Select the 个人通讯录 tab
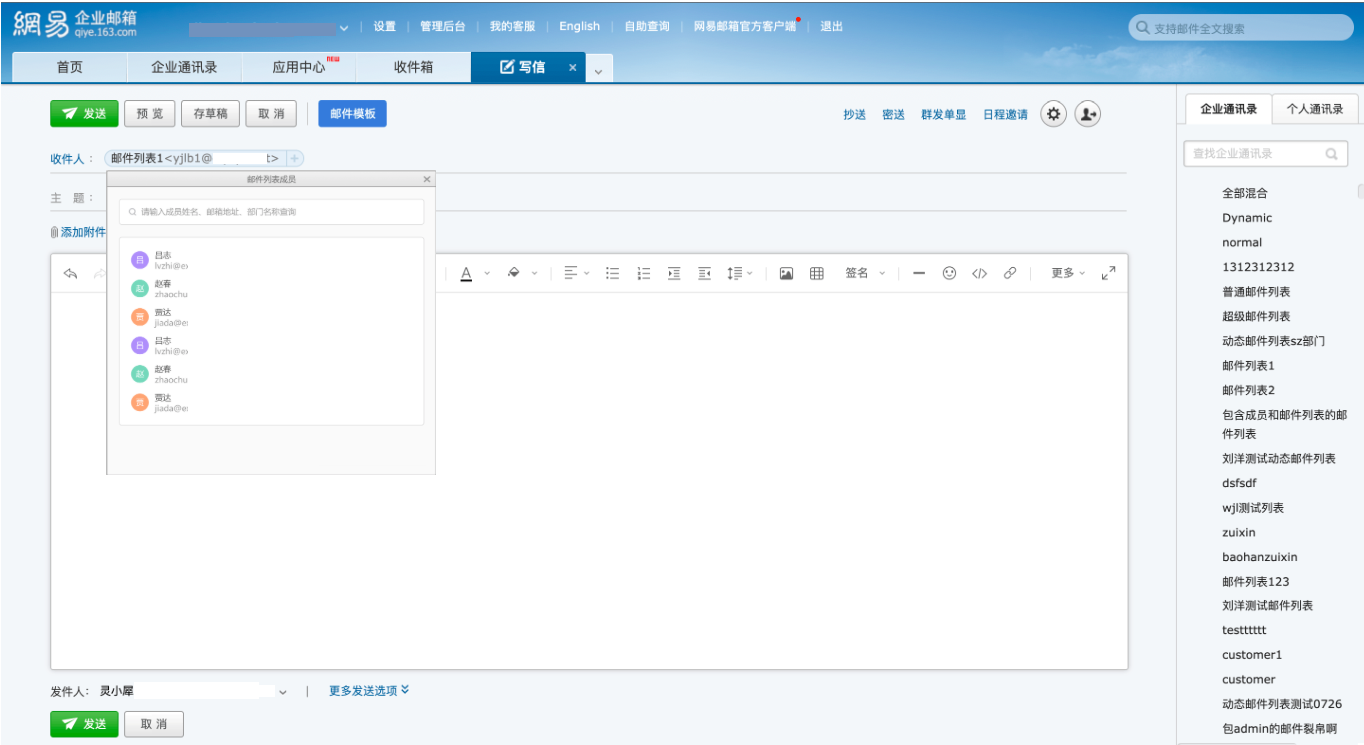The height and width of the screenshot is (745, 1364). click(x=1314, y=109)
